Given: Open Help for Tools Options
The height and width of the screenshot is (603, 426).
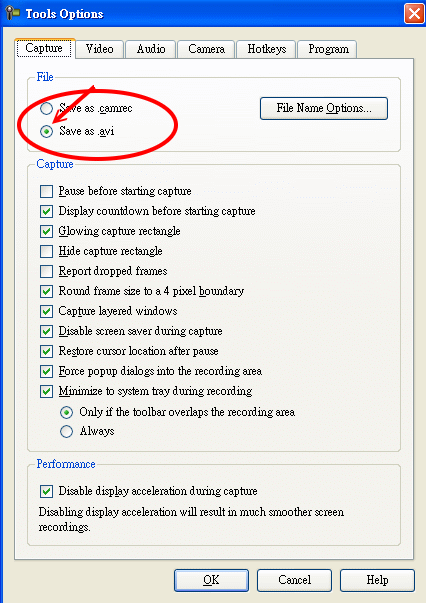Looking at the screenshot, I should 377,580.
